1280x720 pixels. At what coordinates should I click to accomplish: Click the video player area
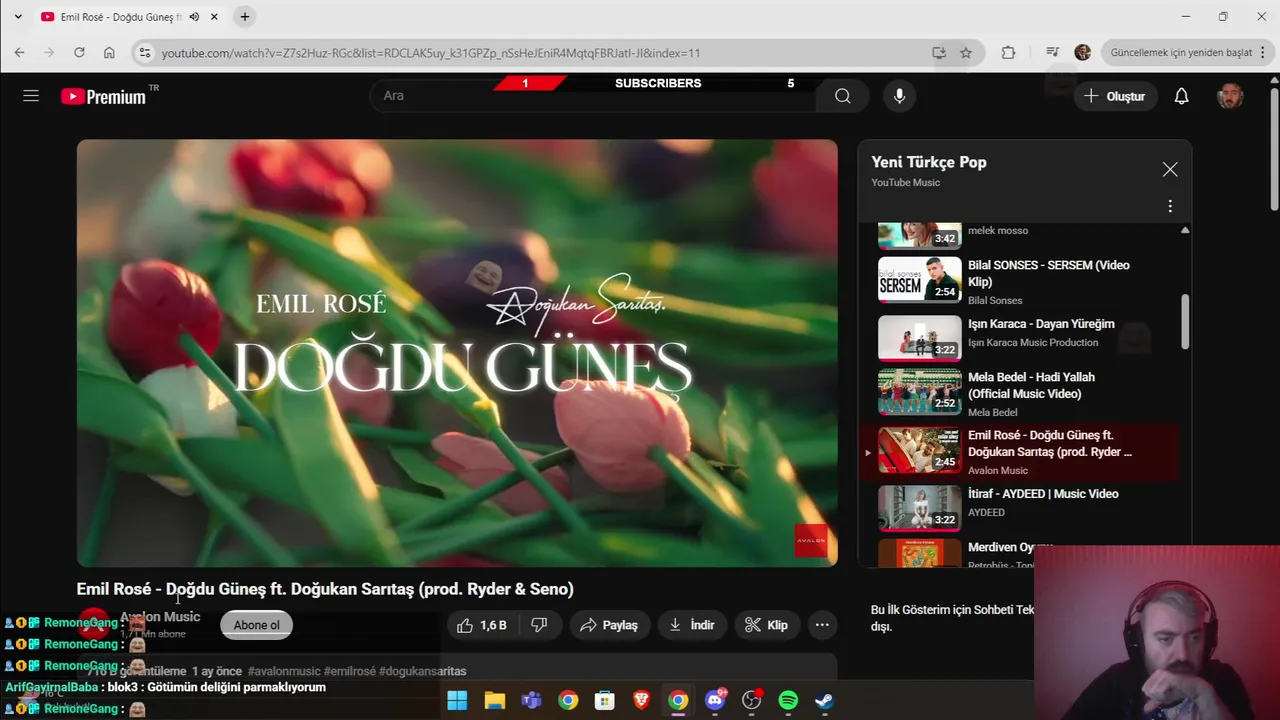click(x=457, y=353)
